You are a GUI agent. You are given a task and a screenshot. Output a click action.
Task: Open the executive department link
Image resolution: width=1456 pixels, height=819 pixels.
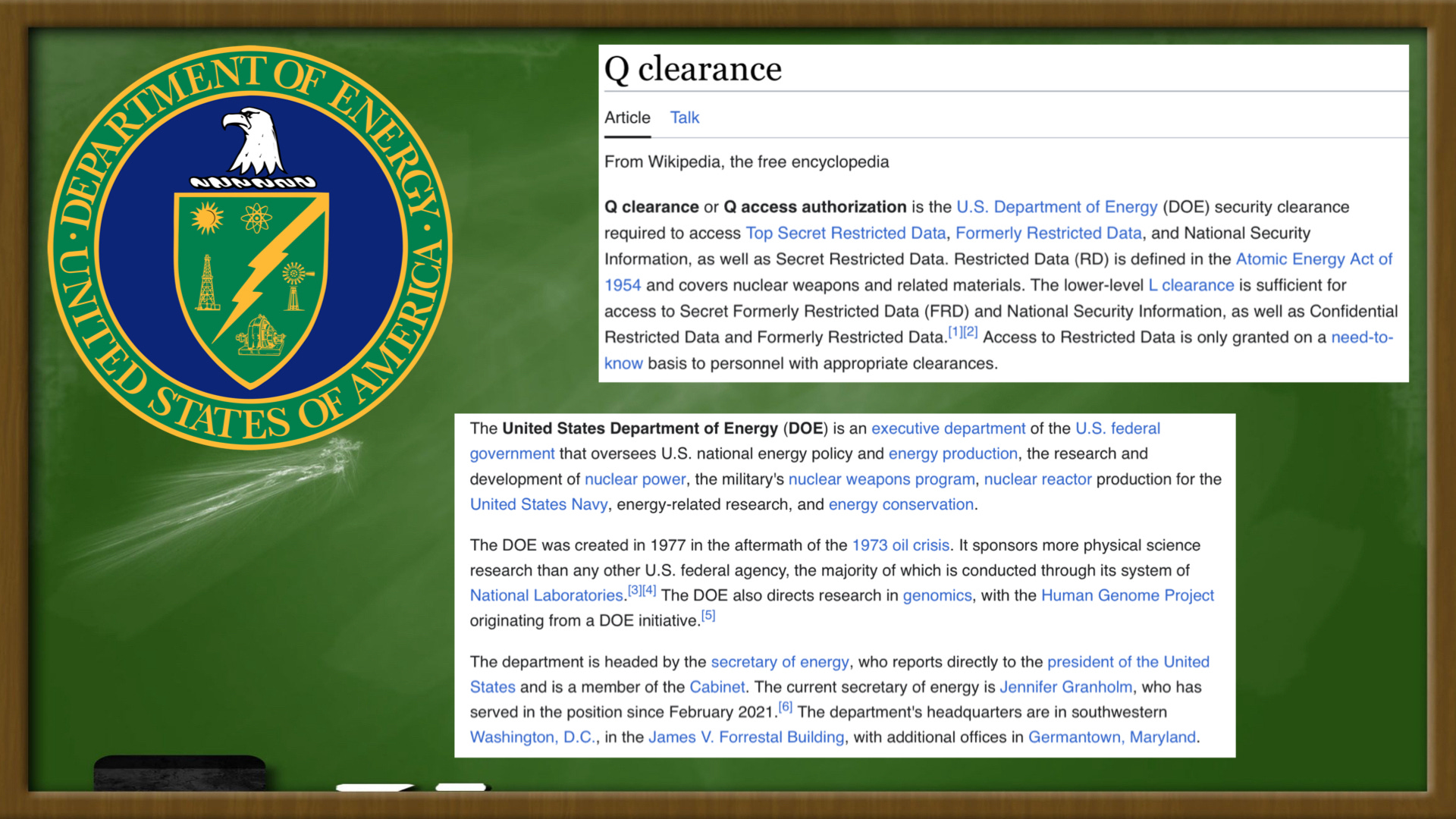click(x=948, y=428)
